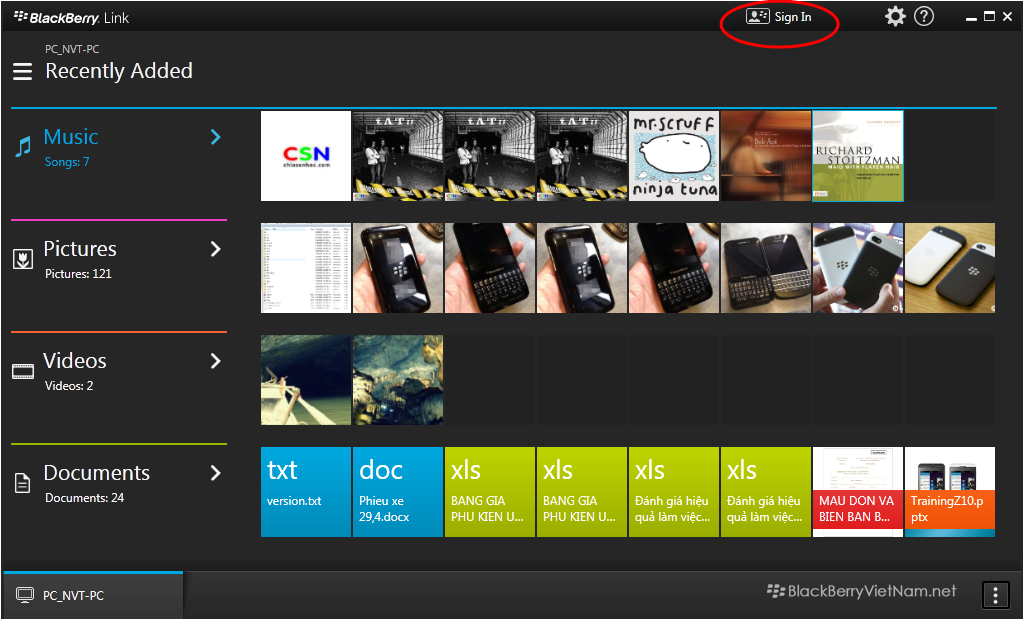Image resolution: width=1024 pixels, height=620 pixels.
Task: Open the version.txt document tile
Action: point(305,492)
